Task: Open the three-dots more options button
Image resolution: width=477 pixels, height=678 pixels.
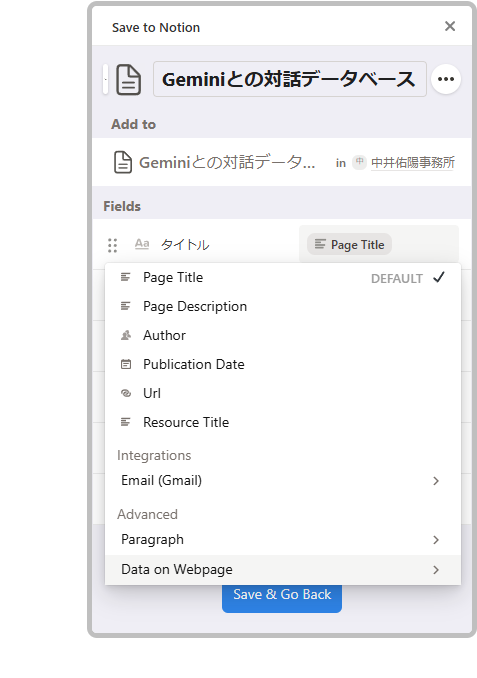Action: [x=446, y=79]
